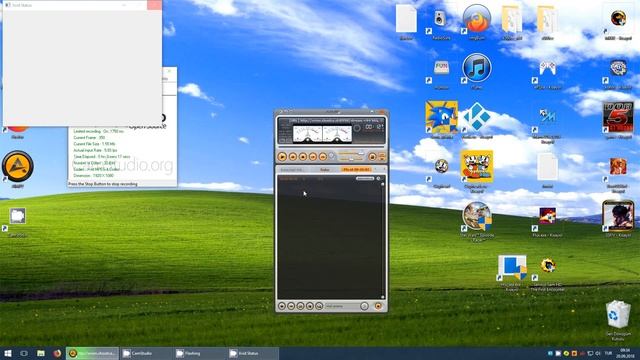Screen dimensions: 640x360
Task: Seek using the AIMP track progress bar
Action: tap(331, 147)
